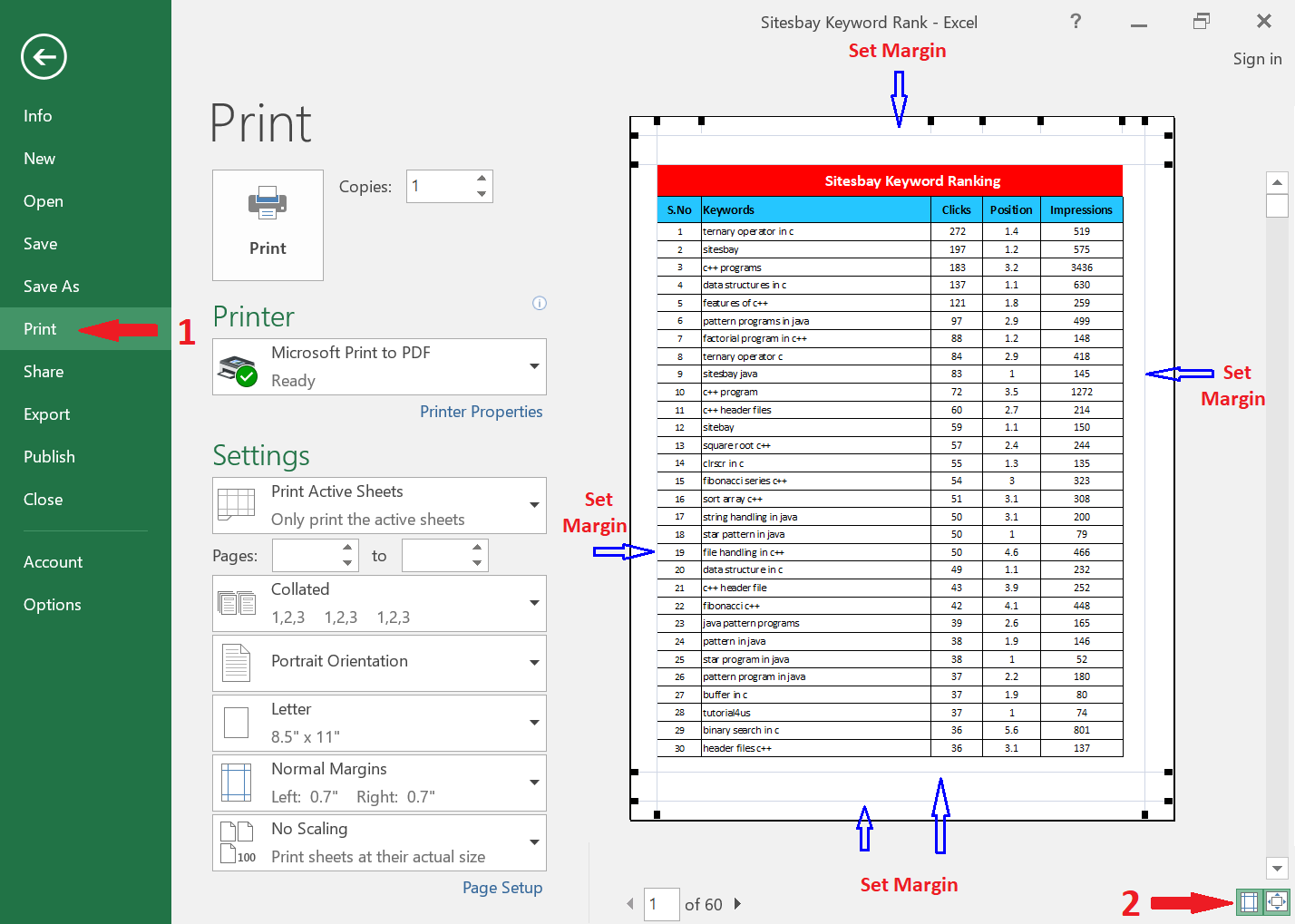
Task: Click the 'fibonacci series c++' keyword cell
Action: pos(815,481)
